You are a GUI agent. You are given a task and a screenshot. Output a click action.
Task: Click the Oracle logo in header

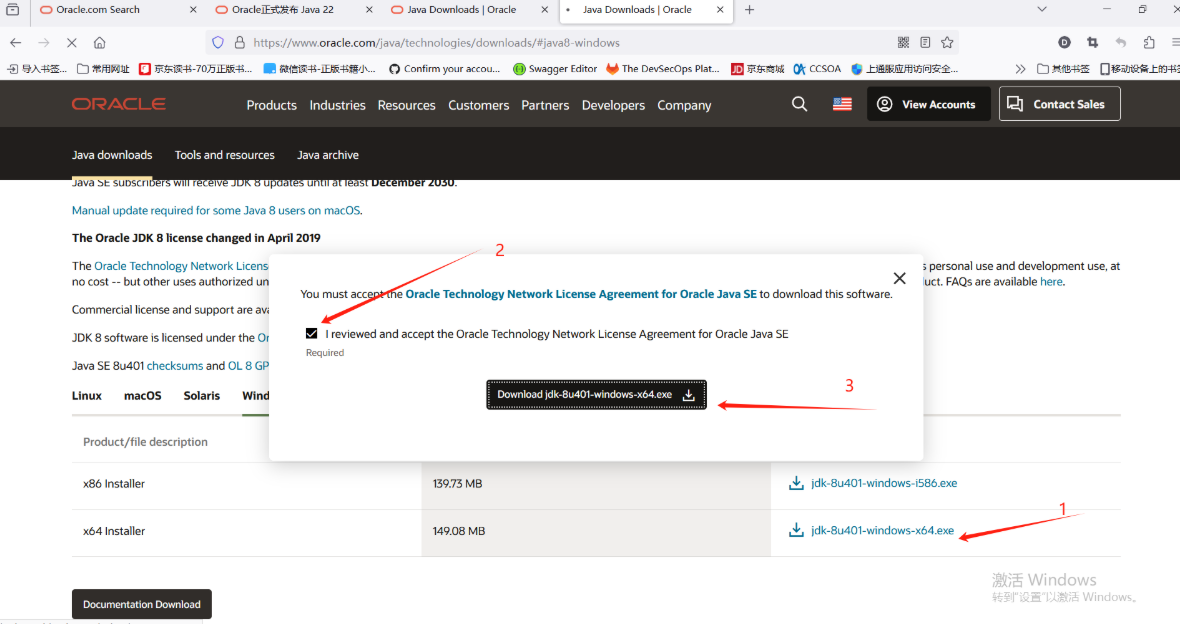pos(119,104)
